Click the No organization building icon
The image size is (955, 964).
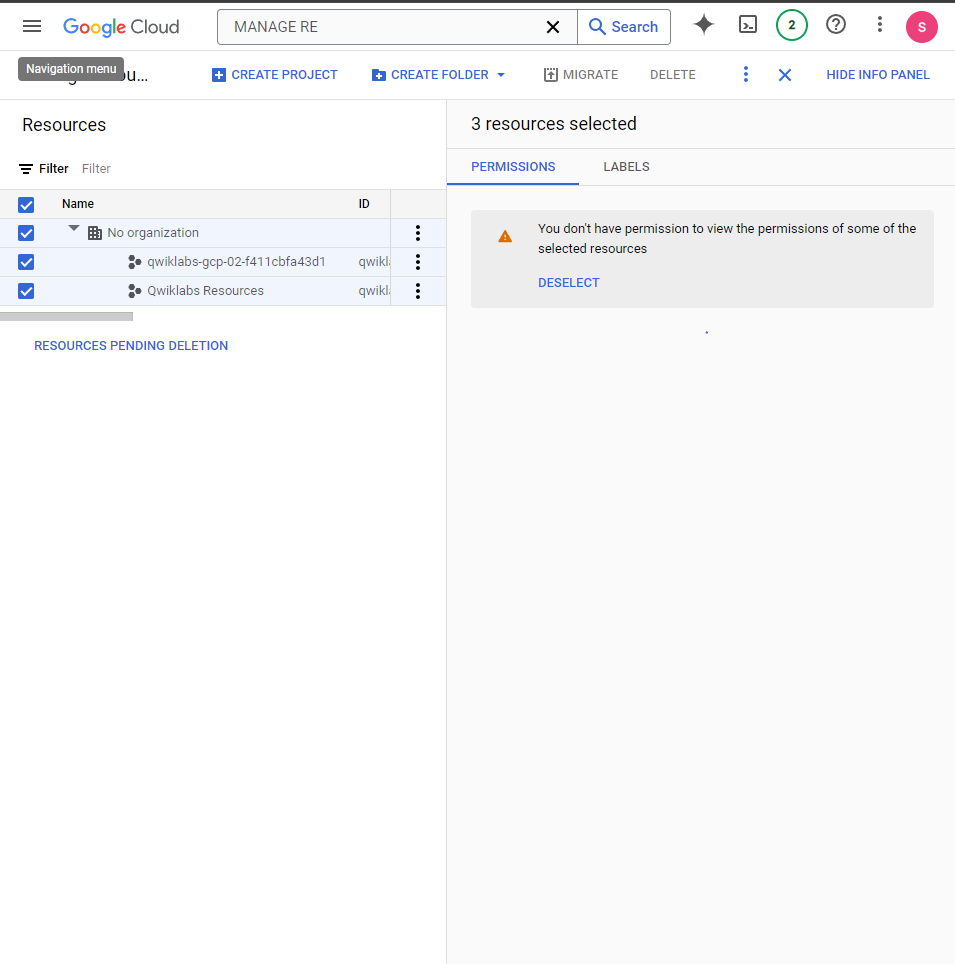[95, 233]
